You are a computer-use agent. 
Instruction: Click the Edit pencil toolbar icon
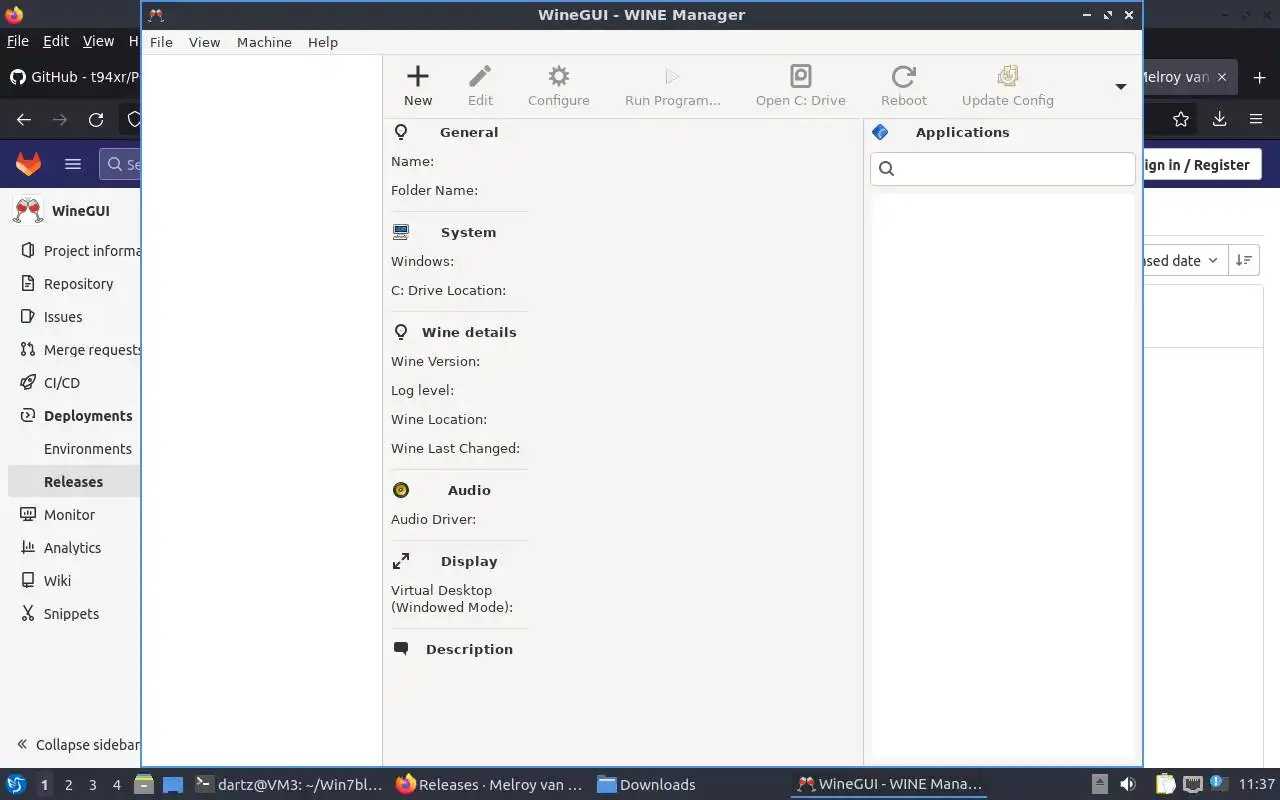click(x=480, y=76)
